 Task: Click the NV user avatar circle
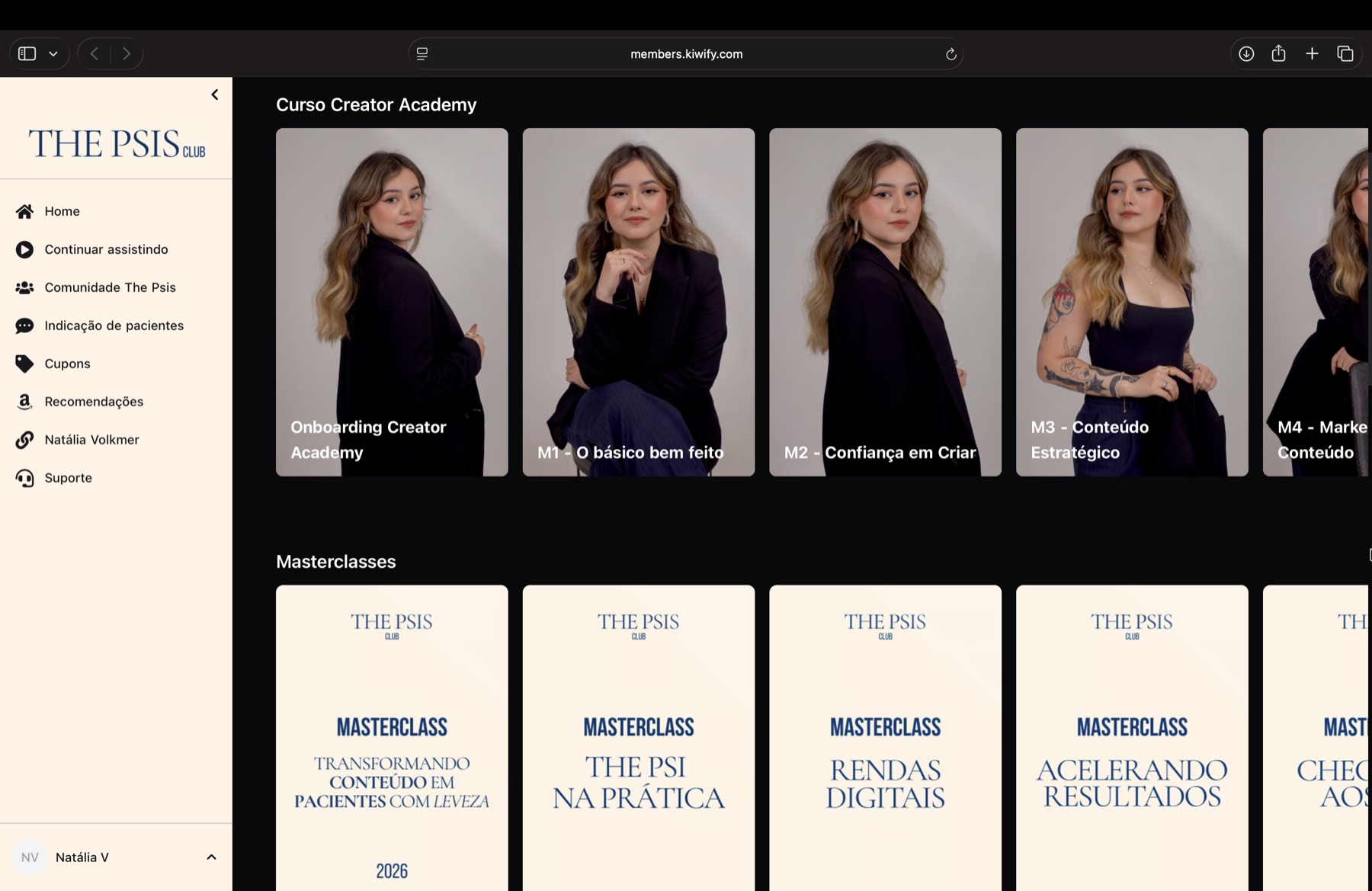[30, 857]
